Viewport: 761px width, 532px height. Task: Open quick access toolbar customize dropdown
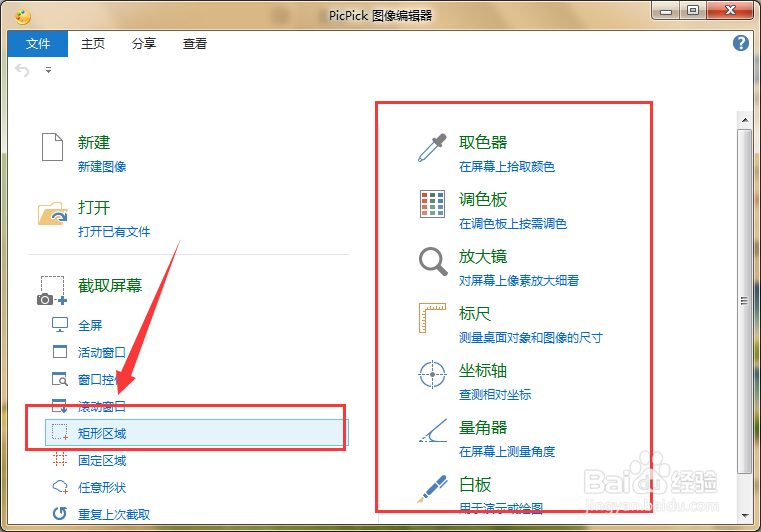point(49,70)
